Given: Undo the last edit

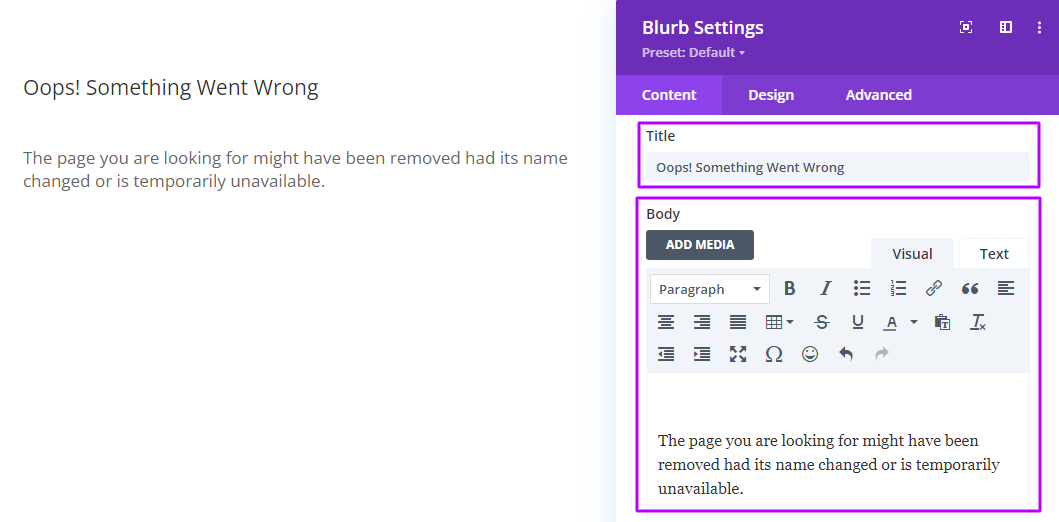Looking at the screenshot, I should pos(846,354).
